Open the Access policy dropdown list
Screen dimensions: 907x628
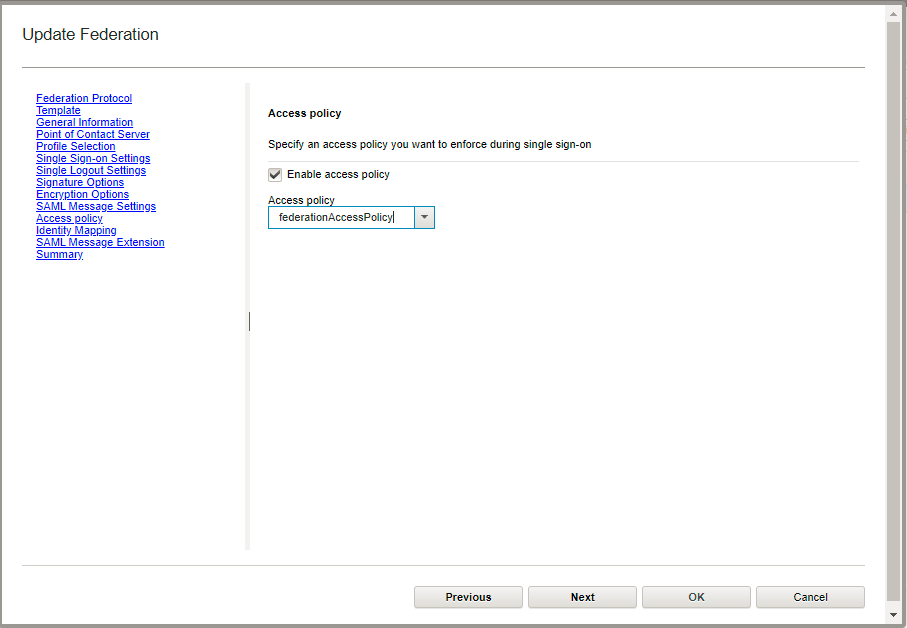pyautogui.click(x=423, y=217)
